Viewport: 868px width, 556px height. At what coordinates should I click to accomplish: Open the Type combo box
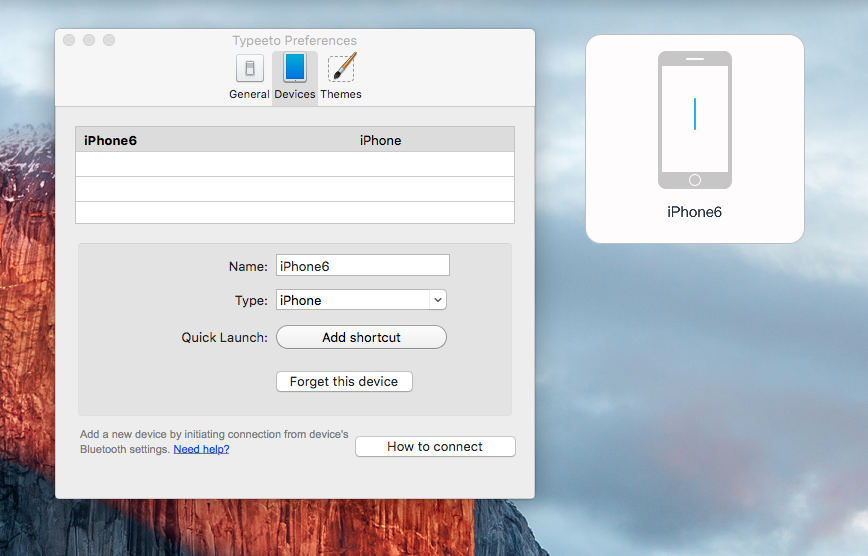coord(361,300)
